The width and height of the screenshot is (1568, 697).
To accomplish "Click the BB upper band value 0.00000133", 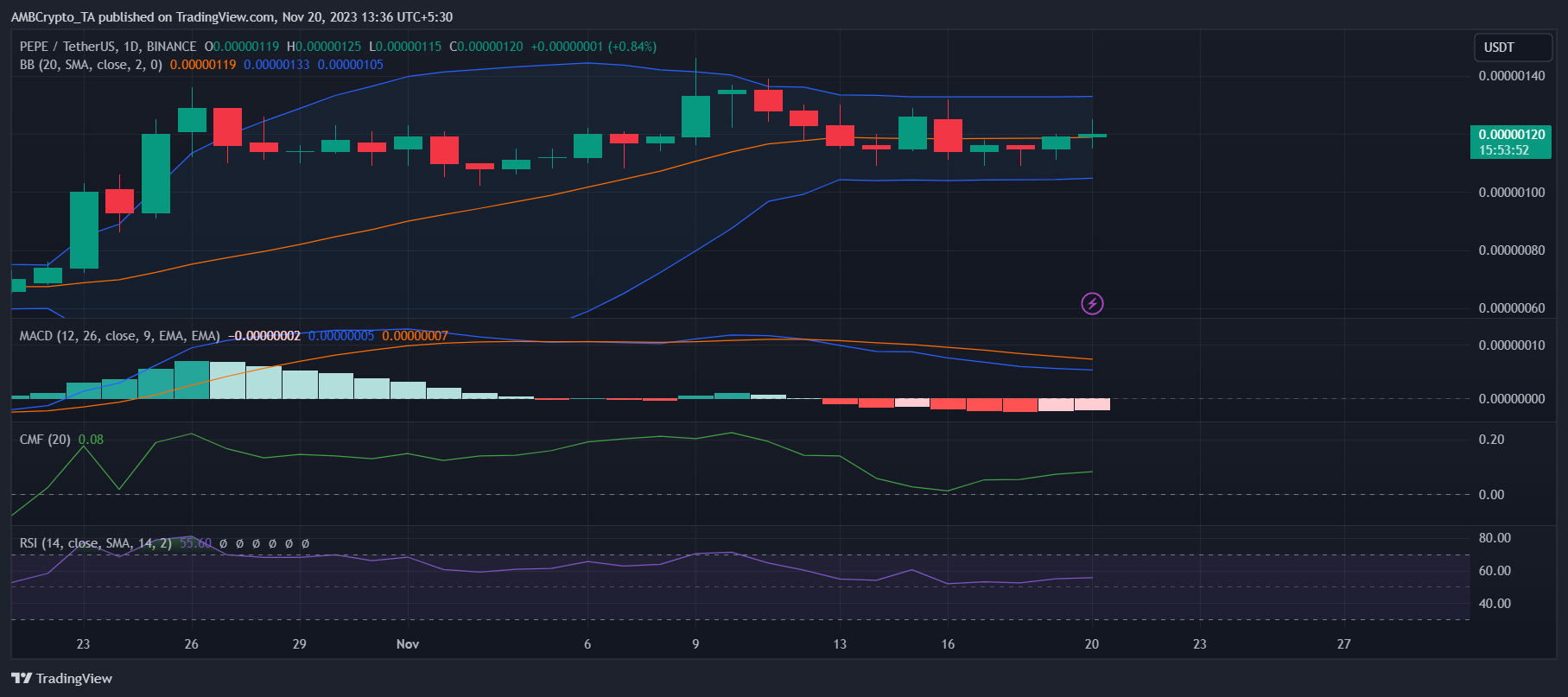I will pos(276,65).
